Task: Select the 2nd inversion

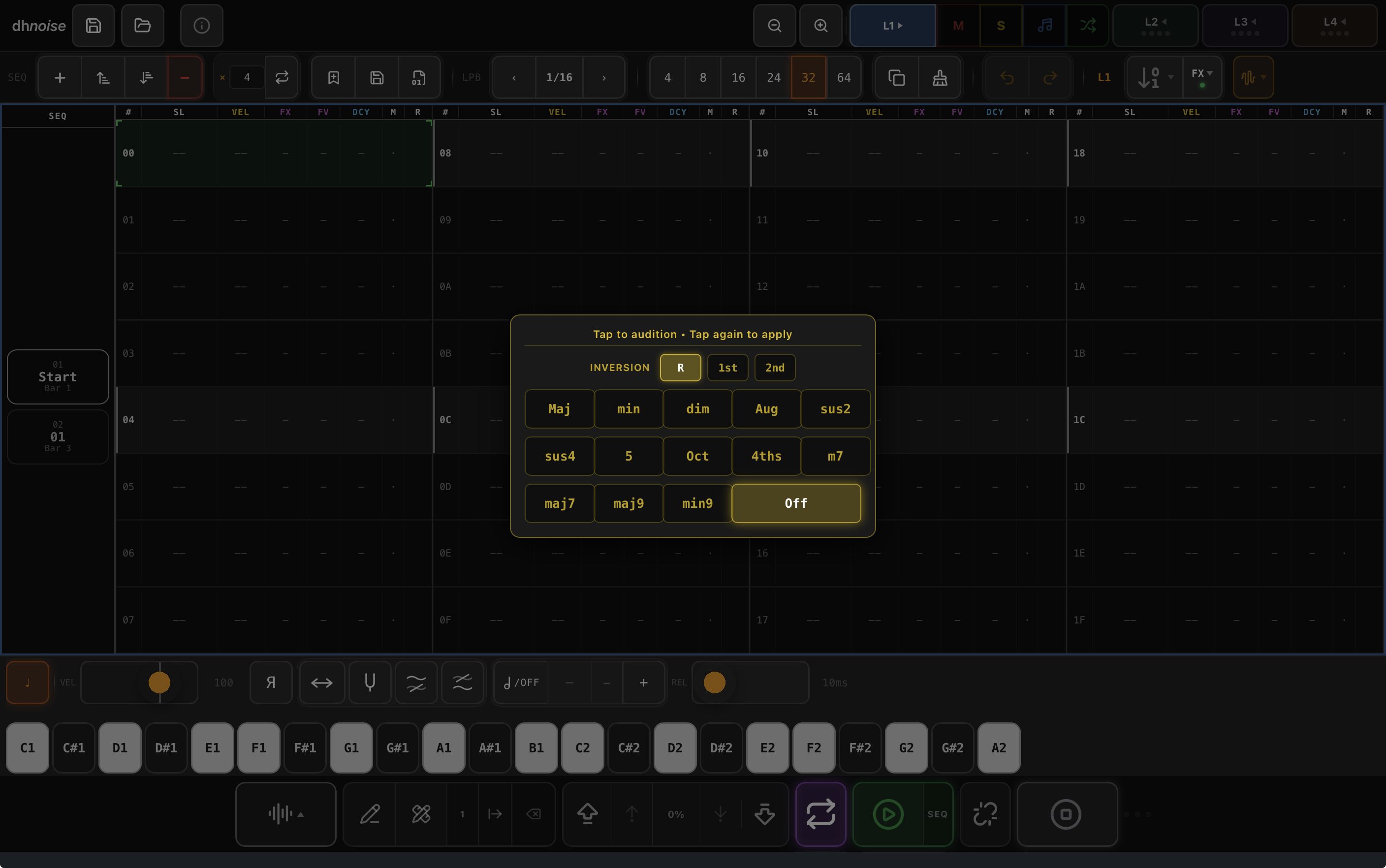Action: [x=775, y=368]
